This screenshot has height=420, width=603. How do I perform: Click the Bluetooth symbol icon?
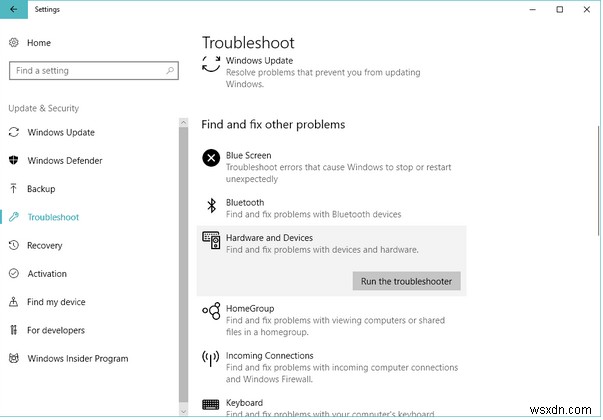(x=212, y=205)
